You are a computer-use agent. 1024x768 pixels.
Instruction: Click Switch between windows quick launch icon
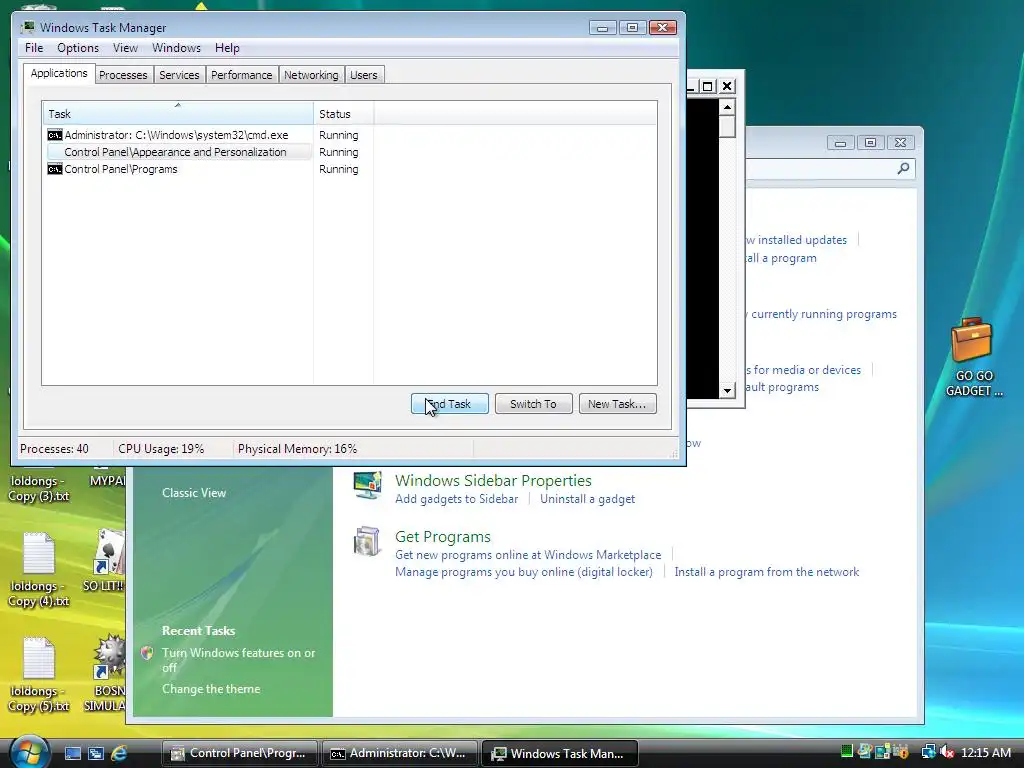[96, 754]
